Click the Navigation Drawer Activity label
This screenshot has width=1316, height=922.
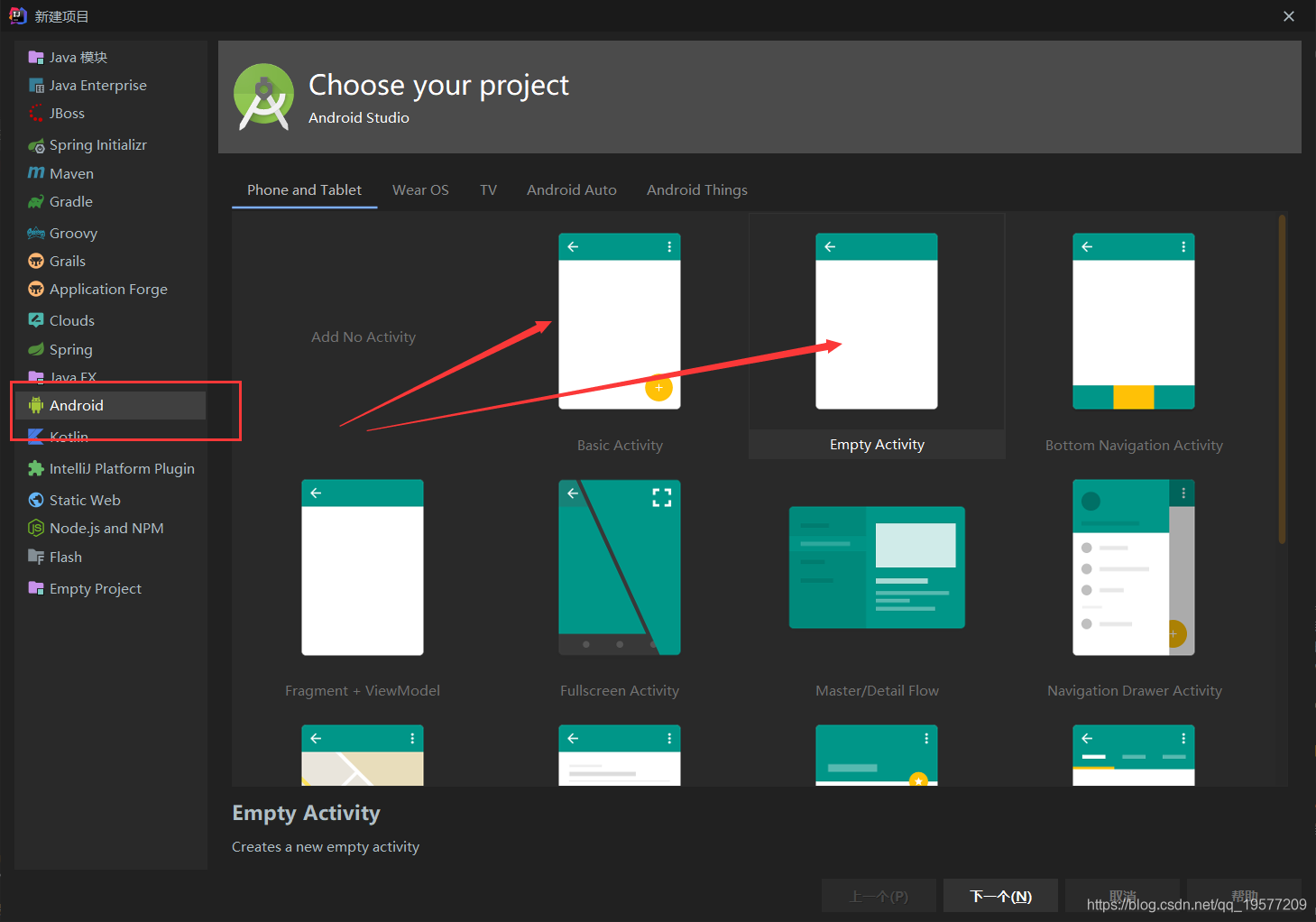(x=1135, y=691)
